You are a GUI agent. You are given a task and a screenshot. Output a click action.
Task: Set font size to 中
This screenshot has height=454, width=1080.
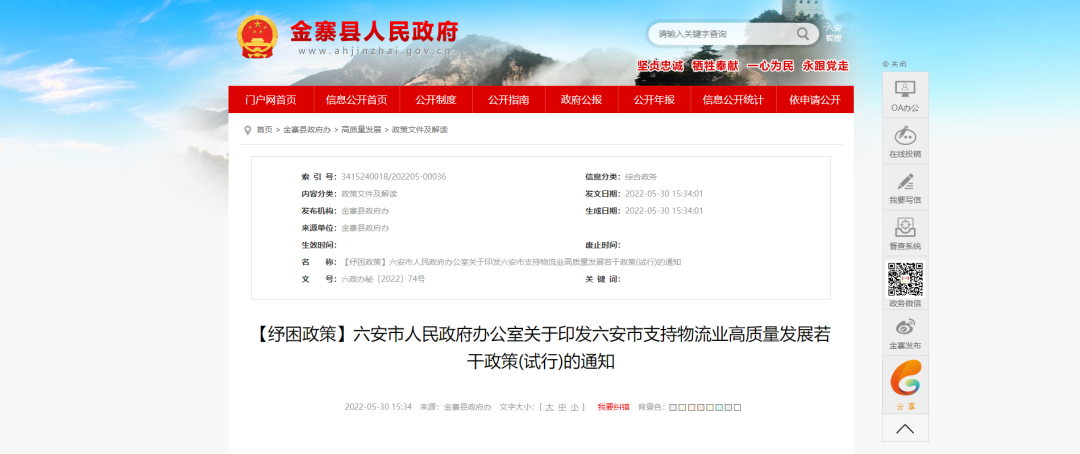click(x=562, y=407)
